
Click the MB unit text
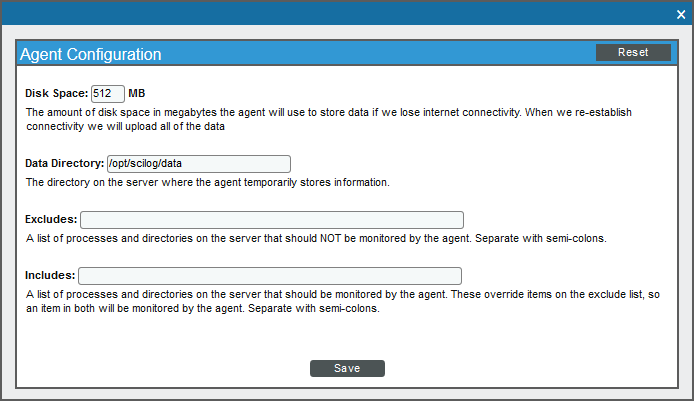point(137,93)
